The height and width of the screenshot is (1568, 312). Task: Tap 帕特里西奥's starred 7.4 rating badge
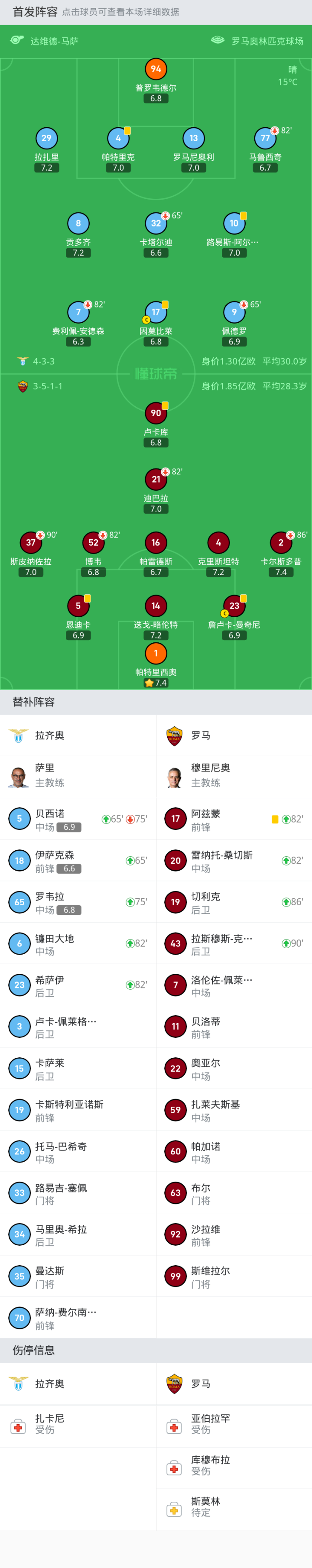tap(156, 682)
